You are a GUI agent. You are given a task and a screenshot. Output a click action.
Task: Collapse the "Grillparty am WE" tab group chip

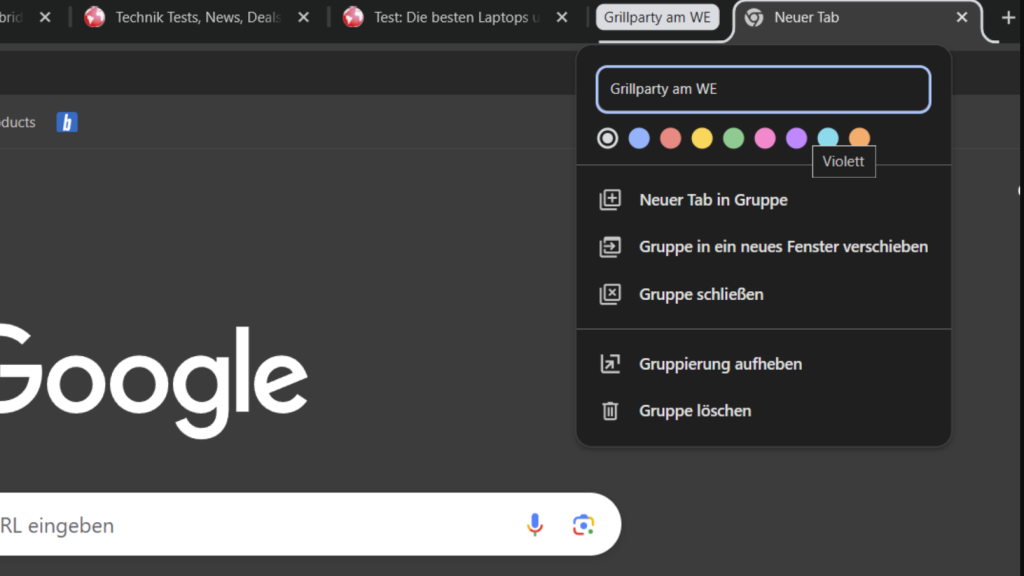pyautogui.click(x=657, y=18)
